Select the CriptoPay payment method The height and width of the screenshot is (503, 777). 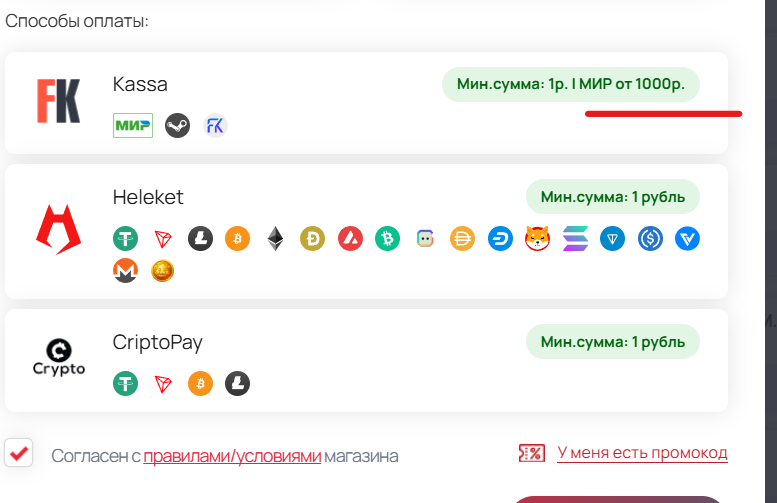(x=366, y=360)
